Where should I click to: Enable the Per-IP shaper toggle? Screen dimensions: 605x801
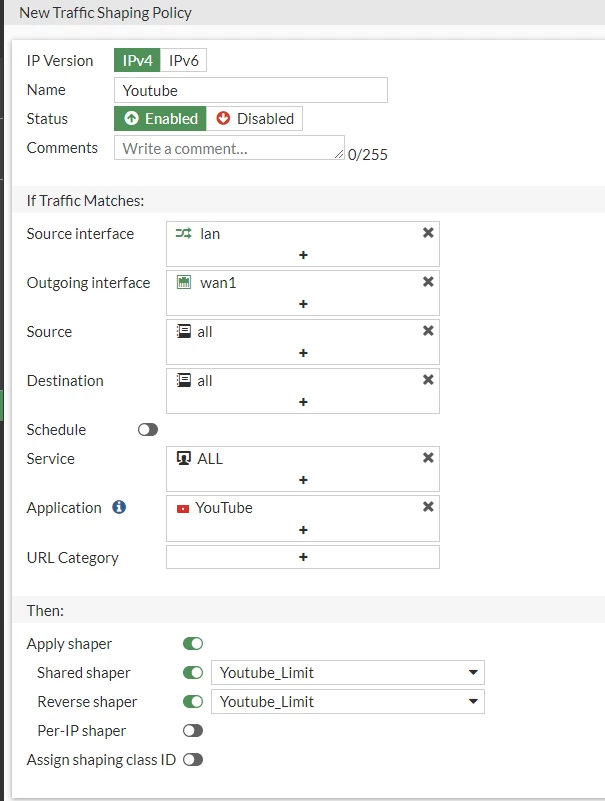(193, 731)
